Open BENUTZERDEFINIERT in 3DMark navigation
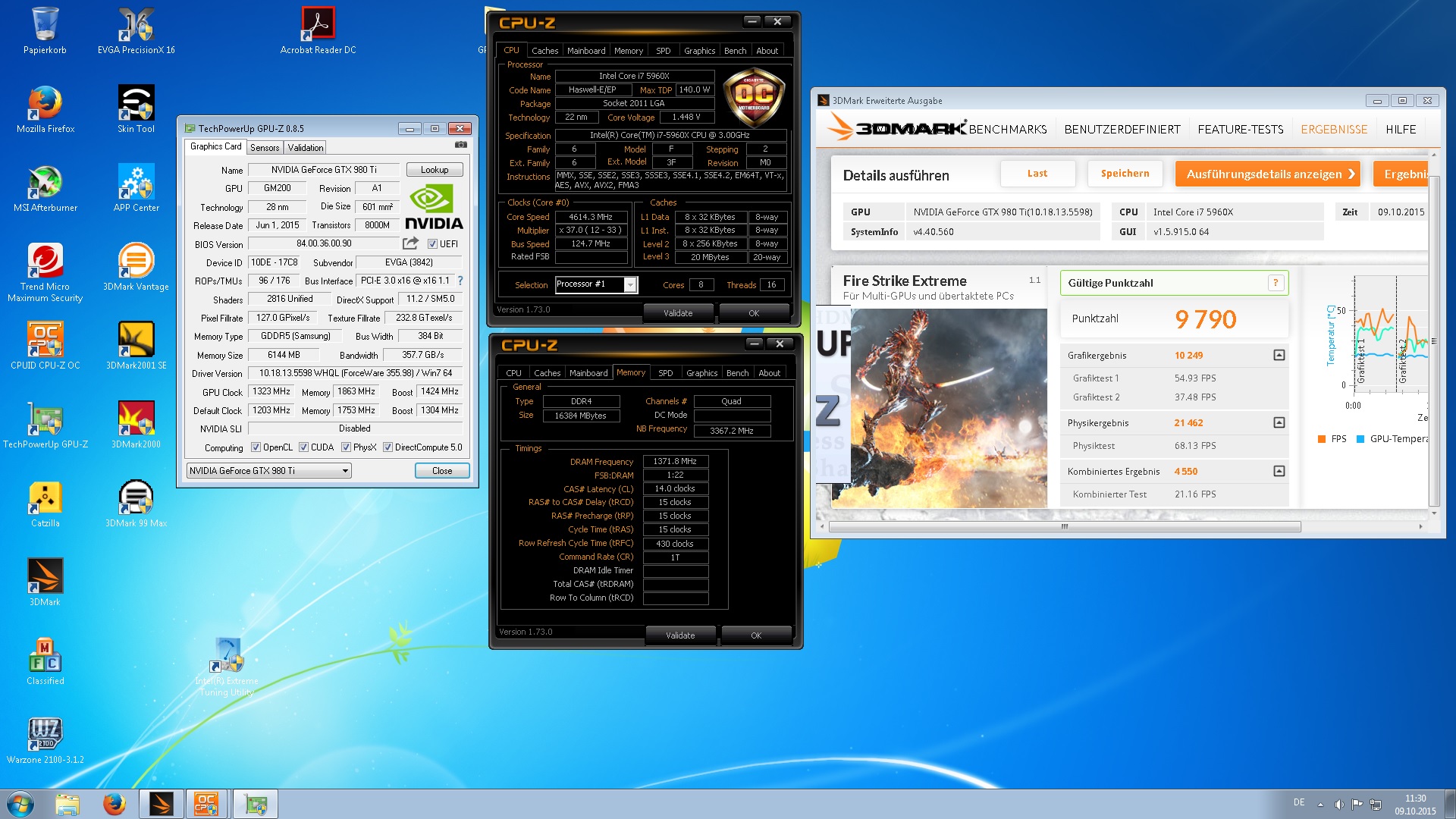 [x=1122, y=130]
